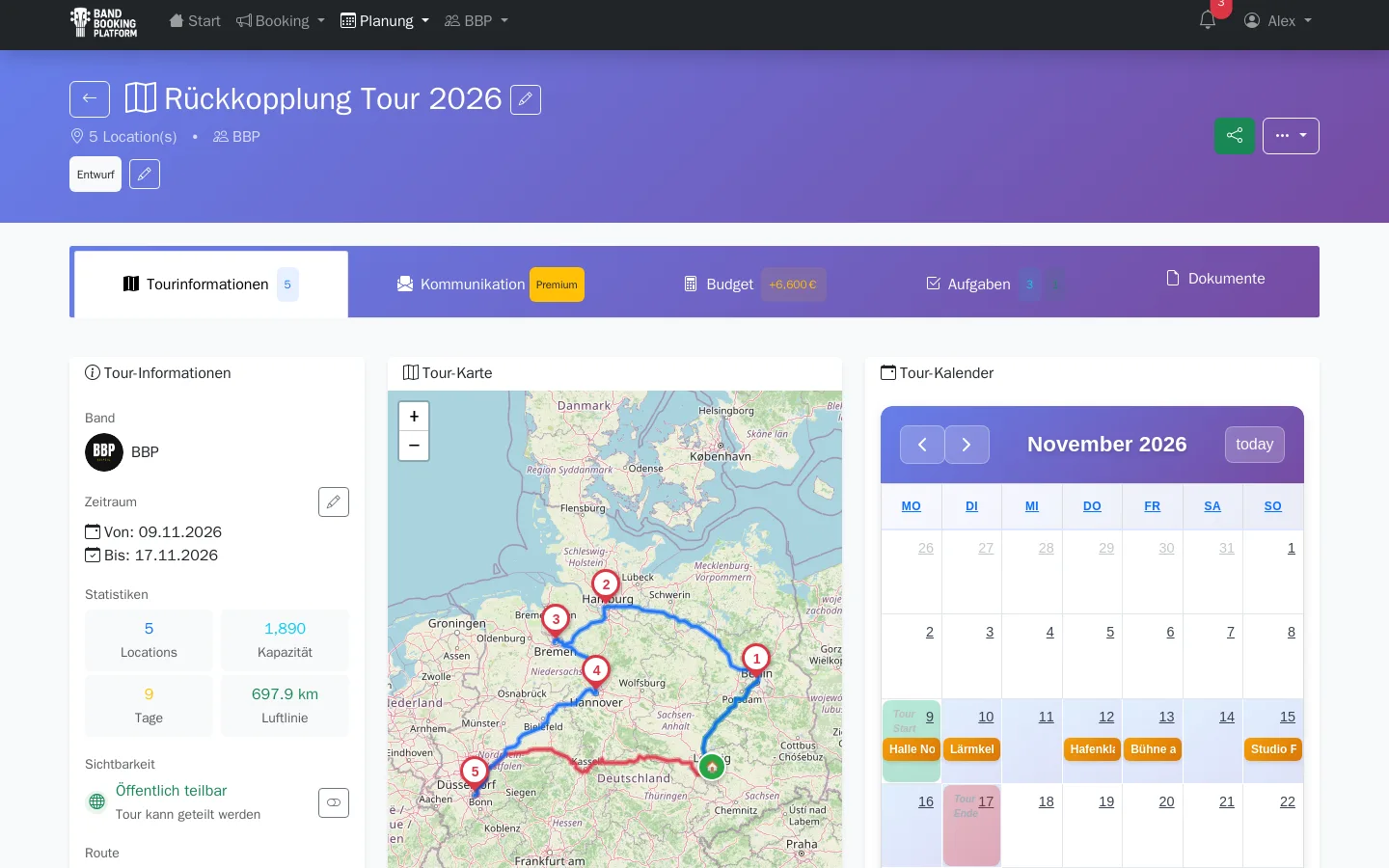Expand the Booking menu
1389x868 pixels.
click(x=281, y=21)
